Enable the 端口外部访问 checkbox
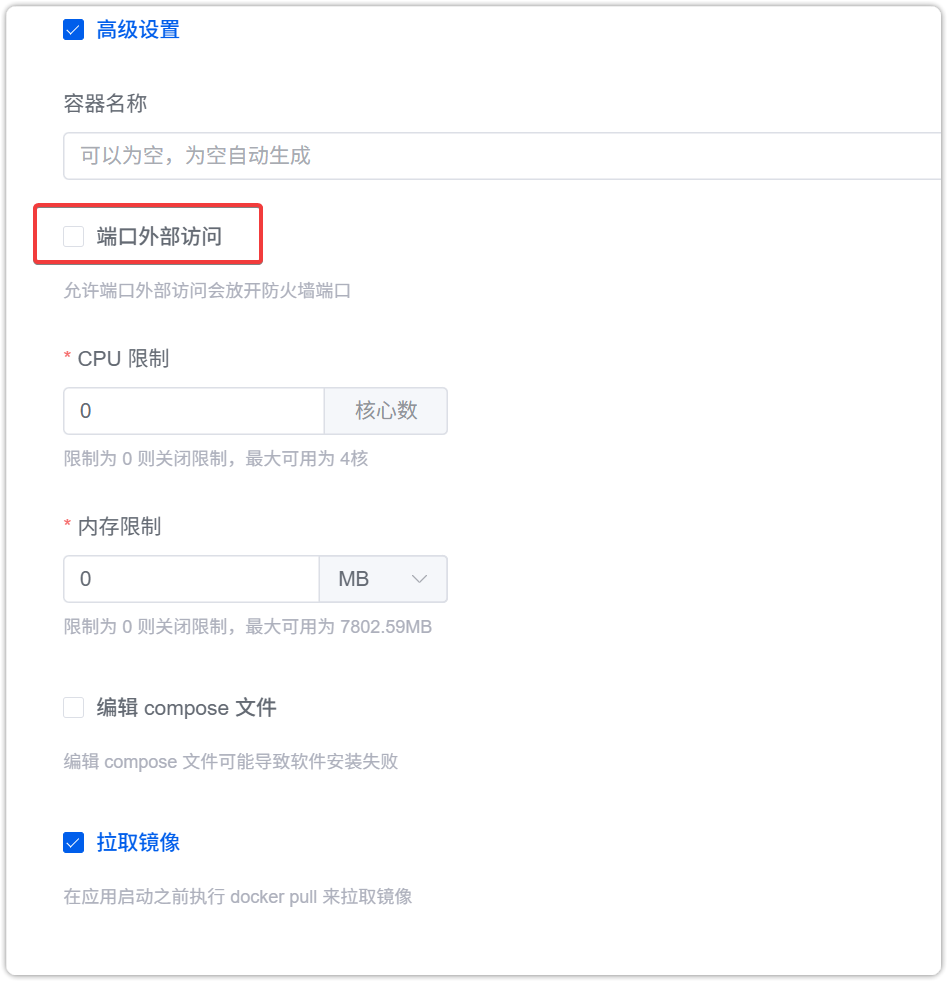This screenshot has height=981, width=947. click(73, 236)
